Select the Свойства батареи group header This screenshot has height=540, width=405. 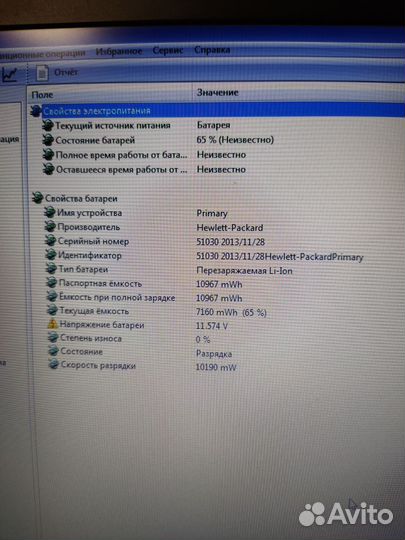click(x=81, y=198)
